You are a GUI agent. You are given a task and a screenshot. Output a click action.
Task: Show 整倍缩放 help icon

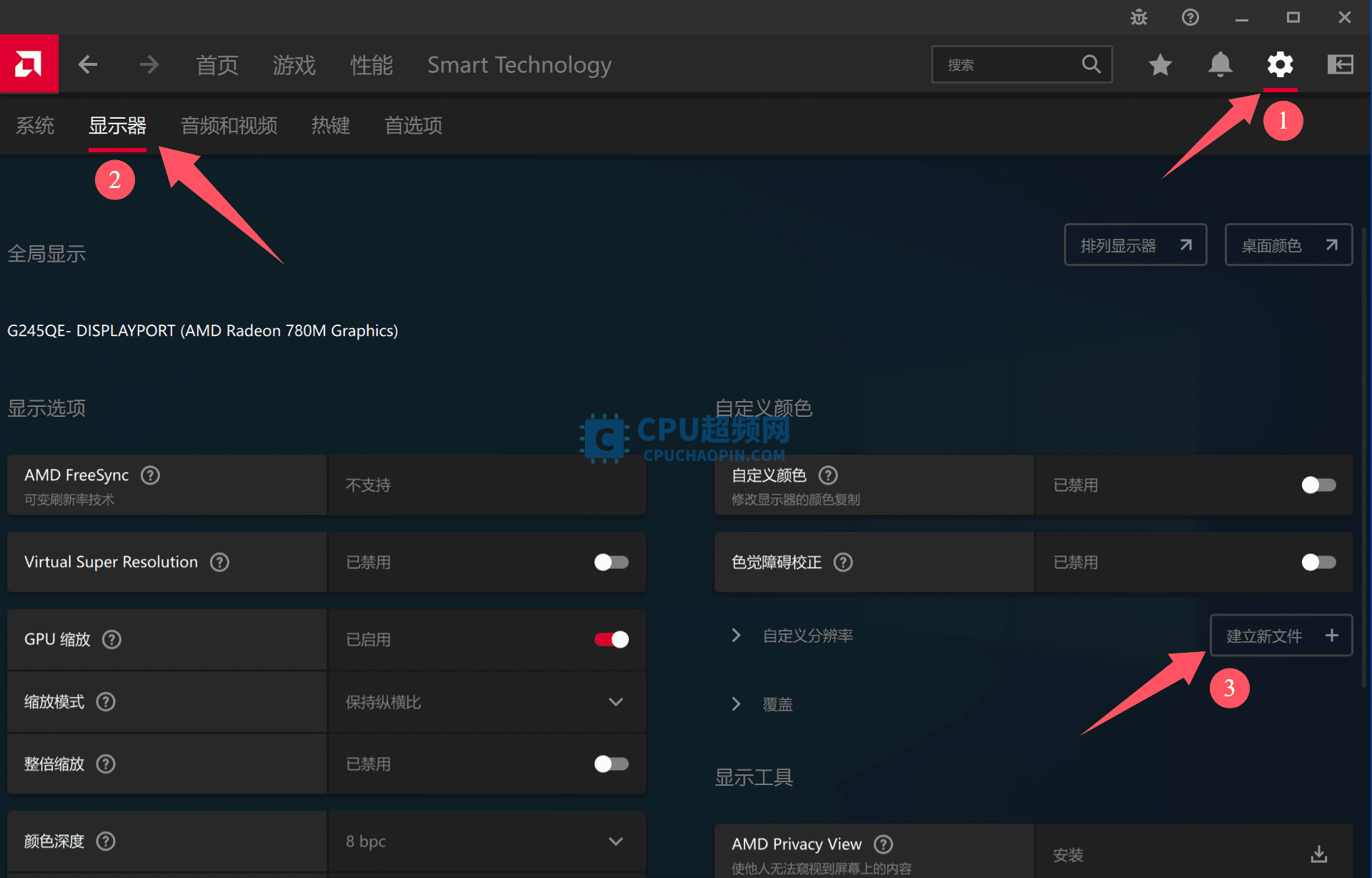[106, 764]
